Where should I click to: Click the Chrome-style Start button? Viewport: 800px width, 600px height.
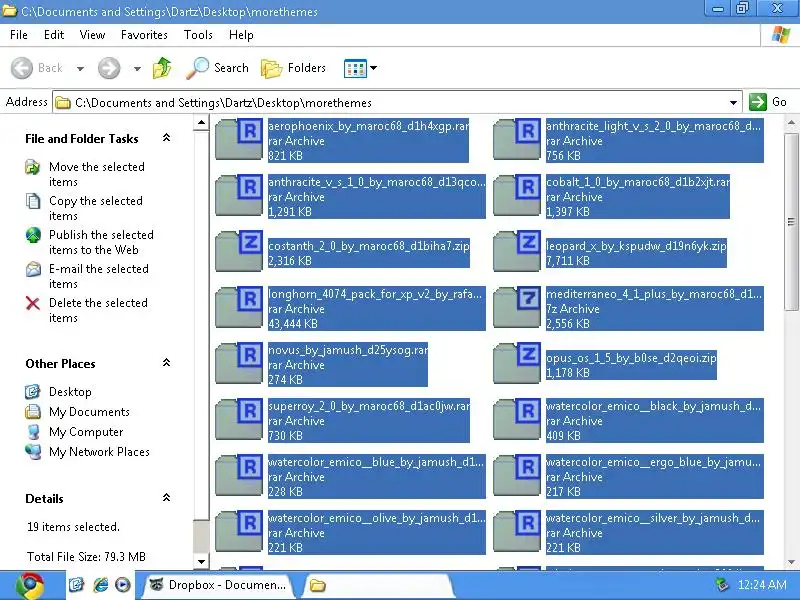[31, 585]
